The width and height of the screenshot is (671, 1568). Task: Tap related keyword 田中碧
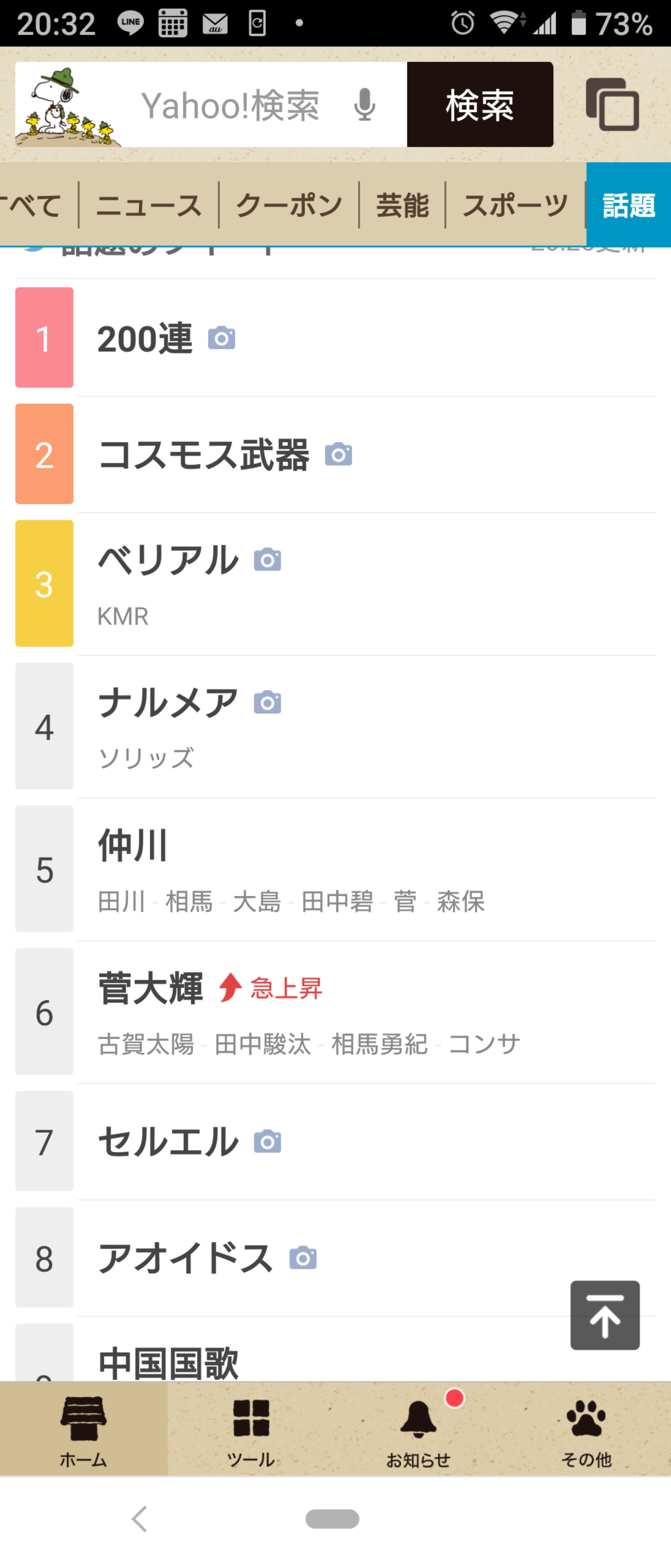[x=337, y=902]
